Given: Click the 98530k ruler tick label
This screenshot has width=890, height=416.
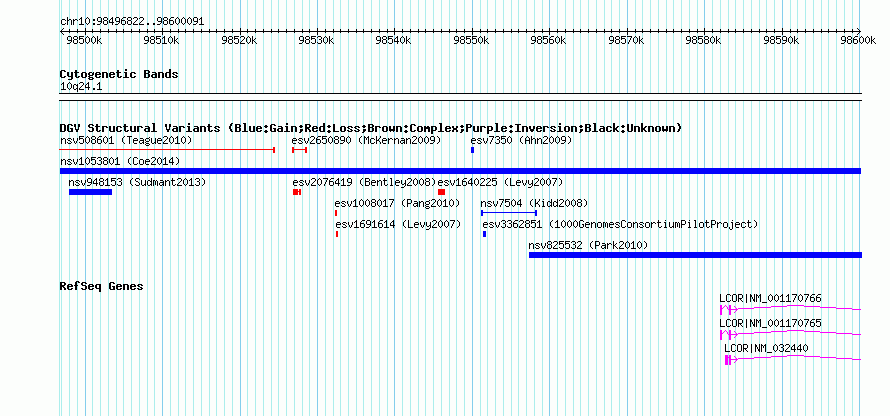Looking at the screenshot, I should click(x=316, y=40).
